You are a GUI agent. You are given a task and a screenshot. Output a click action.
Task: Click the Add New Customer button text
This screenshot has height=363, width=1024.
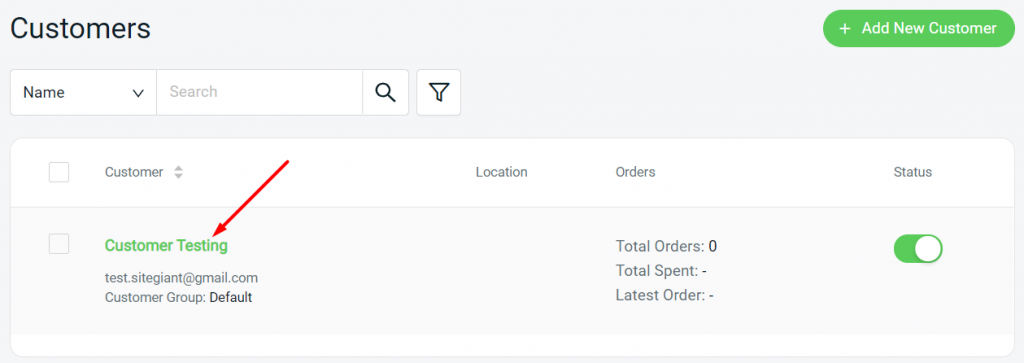click(929, 29)
